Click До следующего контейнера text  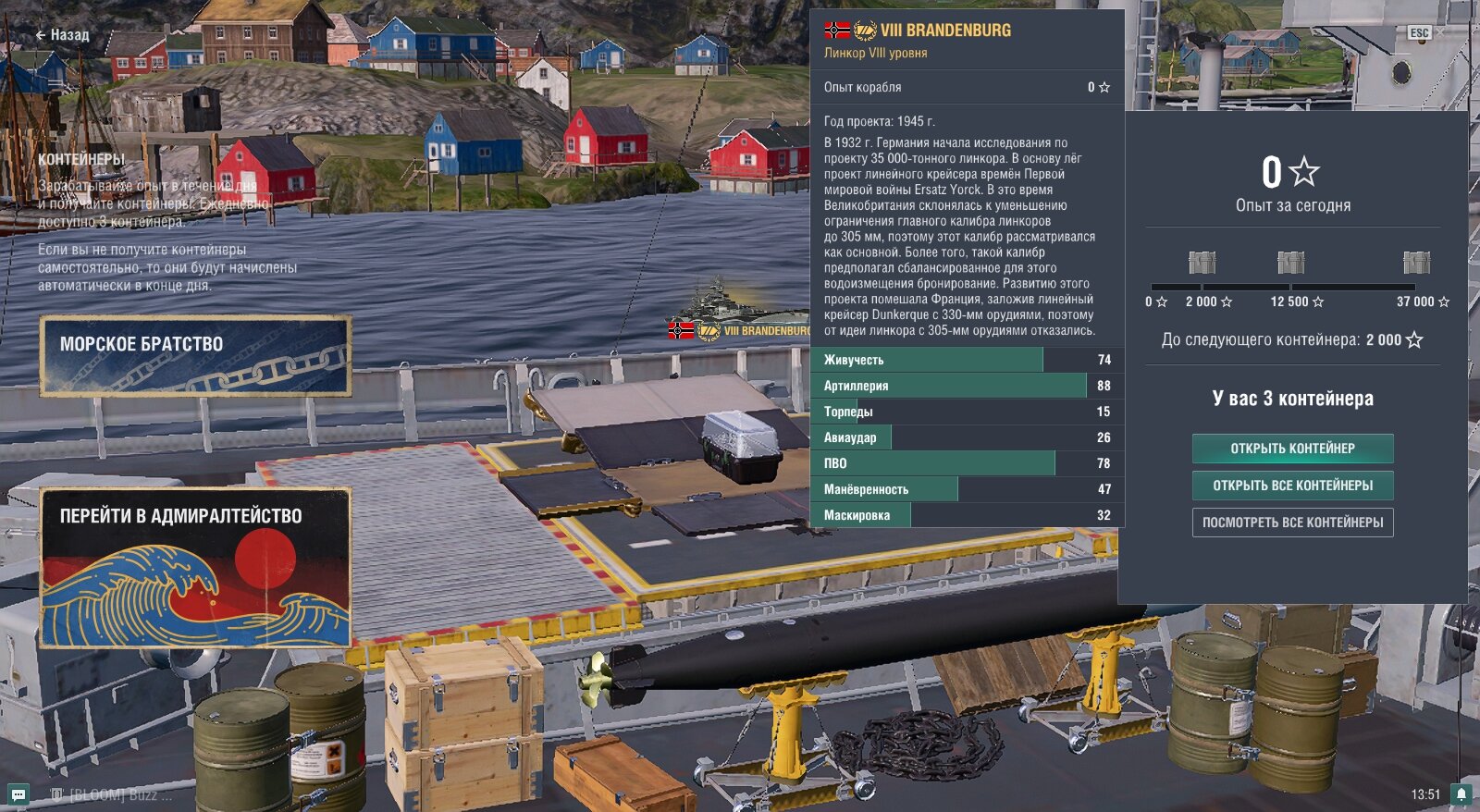click(1261, 339)
